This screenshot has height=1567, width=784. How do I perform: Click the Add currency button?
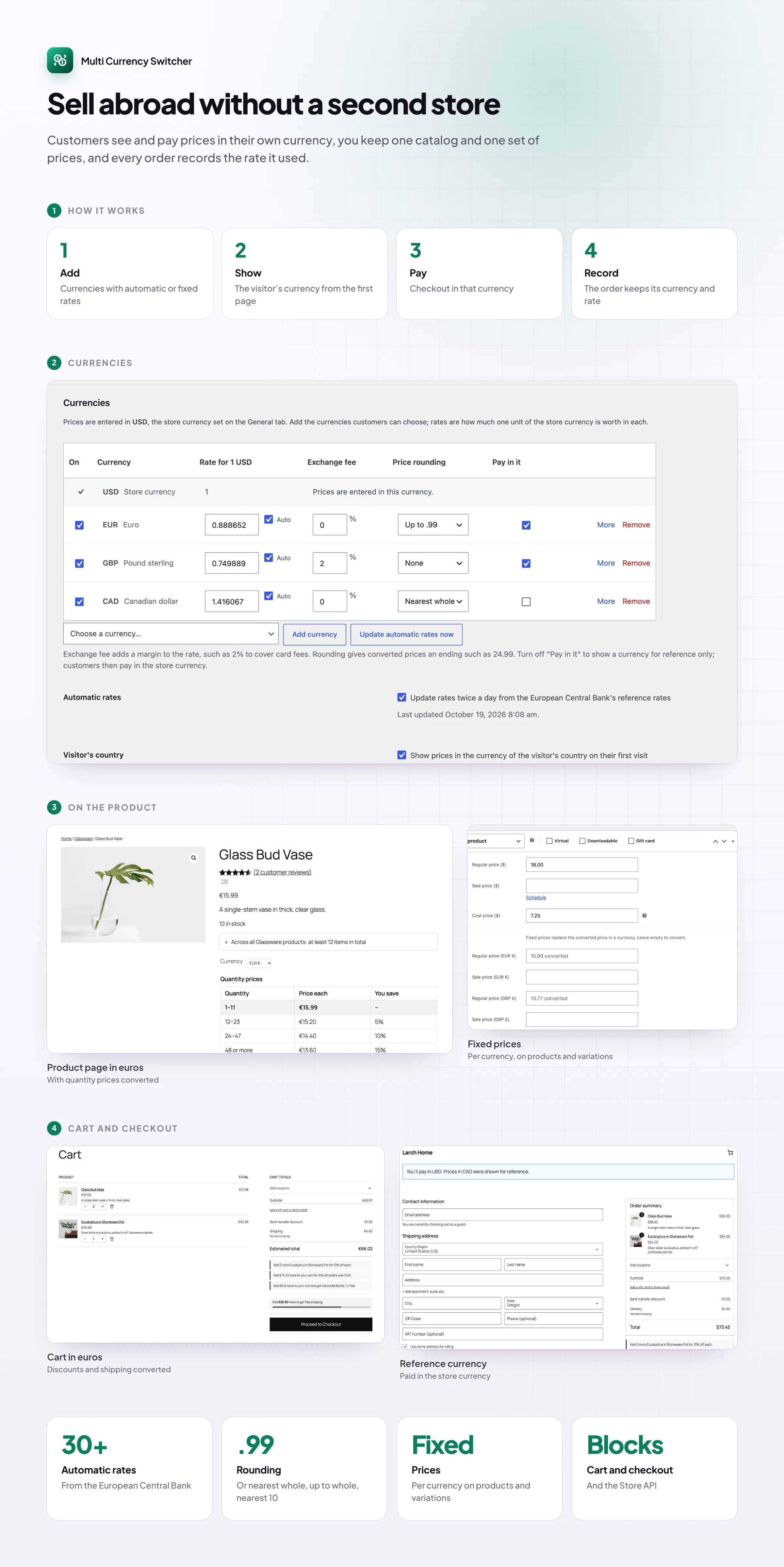pos(314,634)
